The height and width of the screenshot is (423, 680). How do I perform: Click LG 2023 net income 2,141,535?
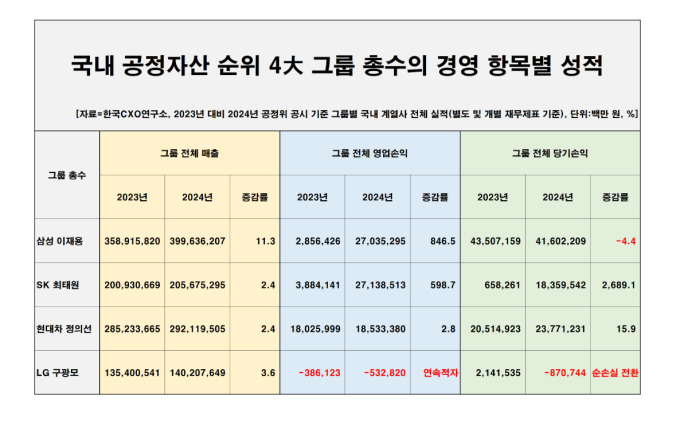tap(498, 373)
